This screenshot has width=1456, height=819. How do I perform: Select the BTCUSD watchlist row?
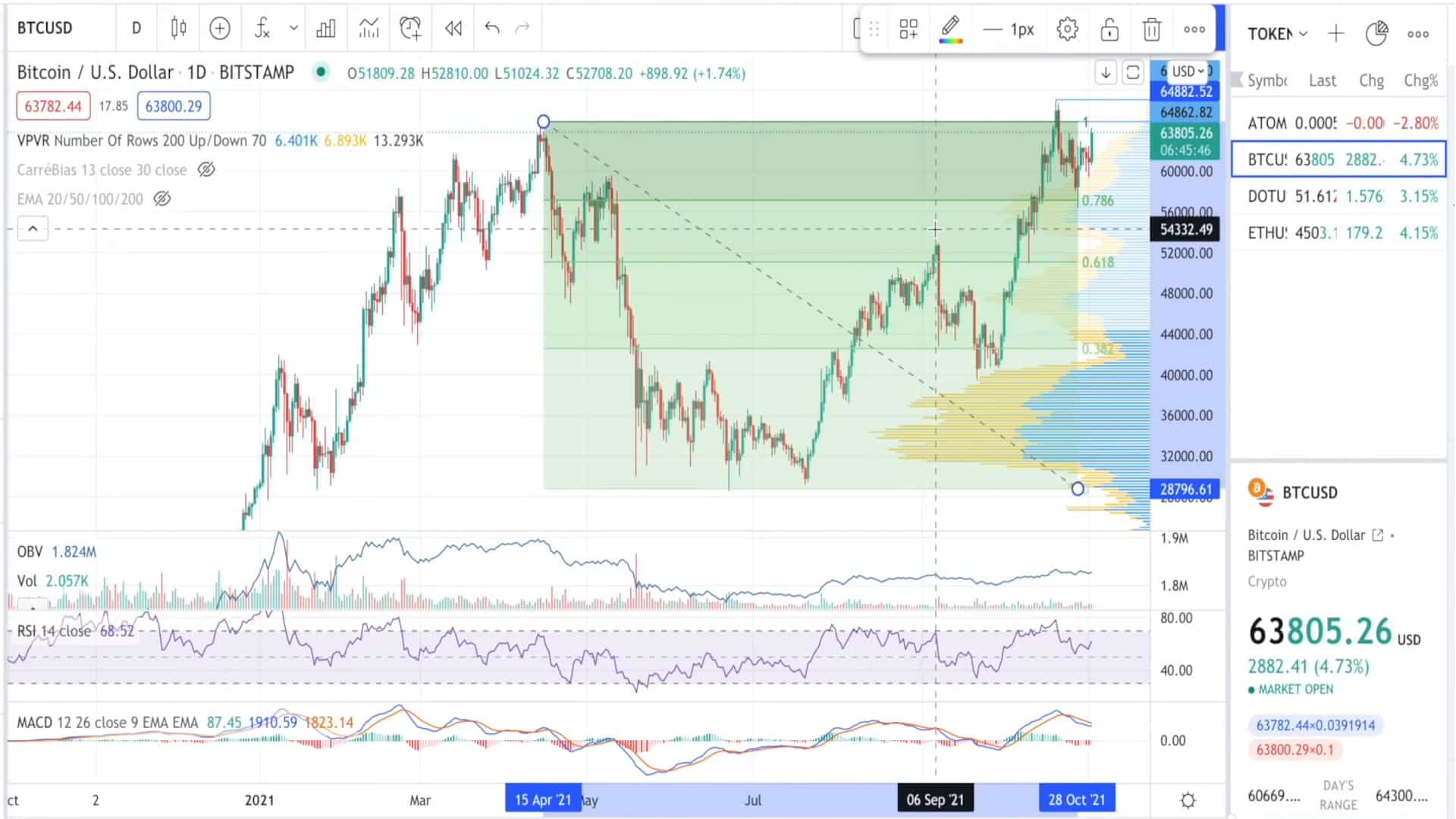click(1338, 159)
